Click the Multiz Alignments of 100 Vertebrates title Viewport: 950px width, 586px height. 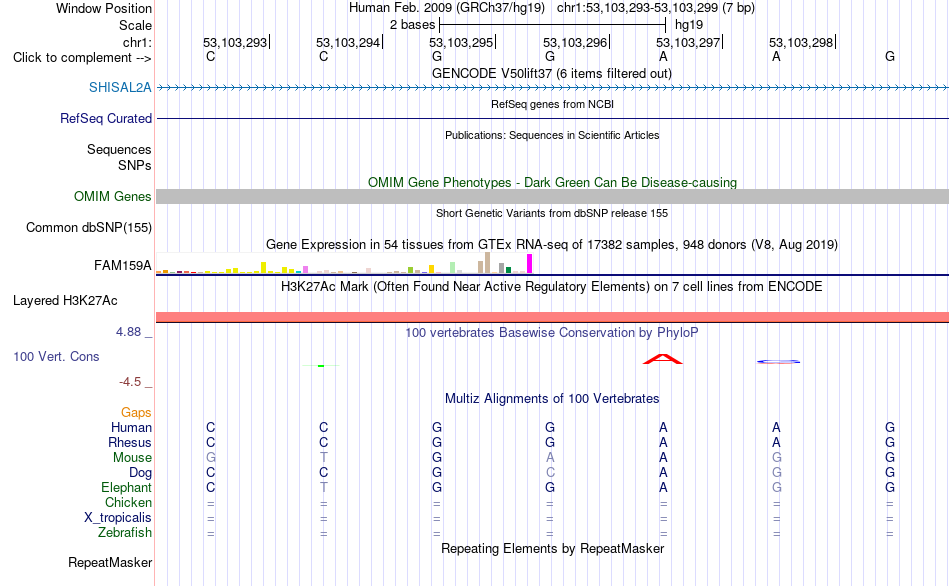tap(552, 399)
